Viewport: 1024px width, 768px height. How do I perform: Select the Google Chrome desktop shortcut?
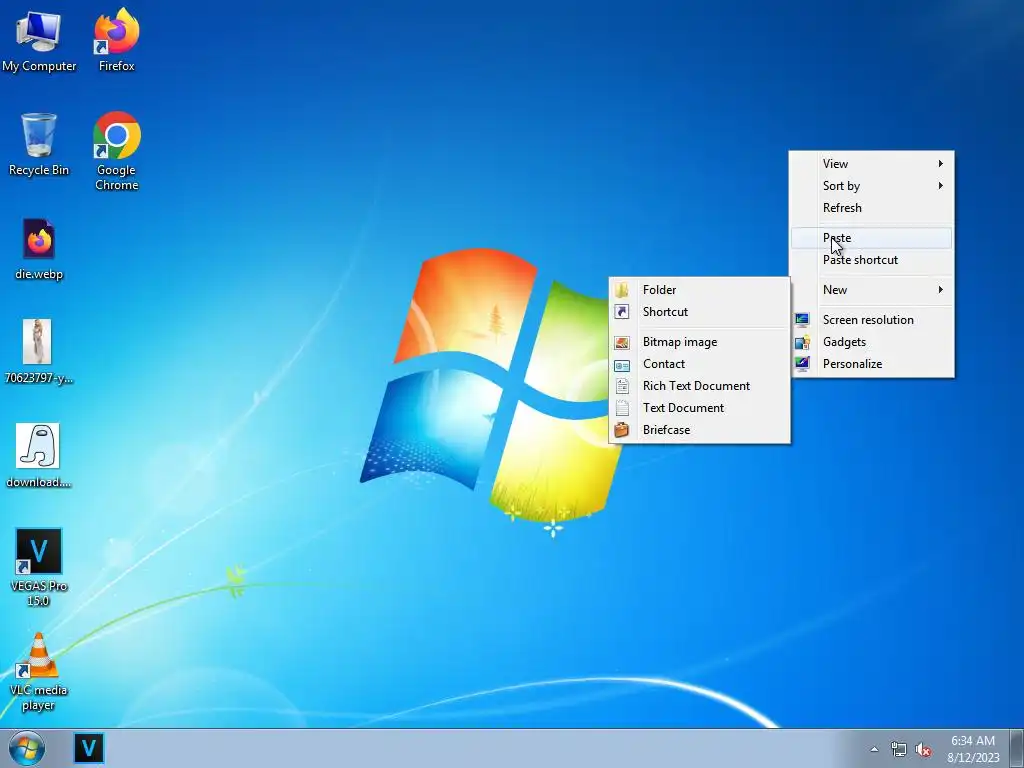116,152
